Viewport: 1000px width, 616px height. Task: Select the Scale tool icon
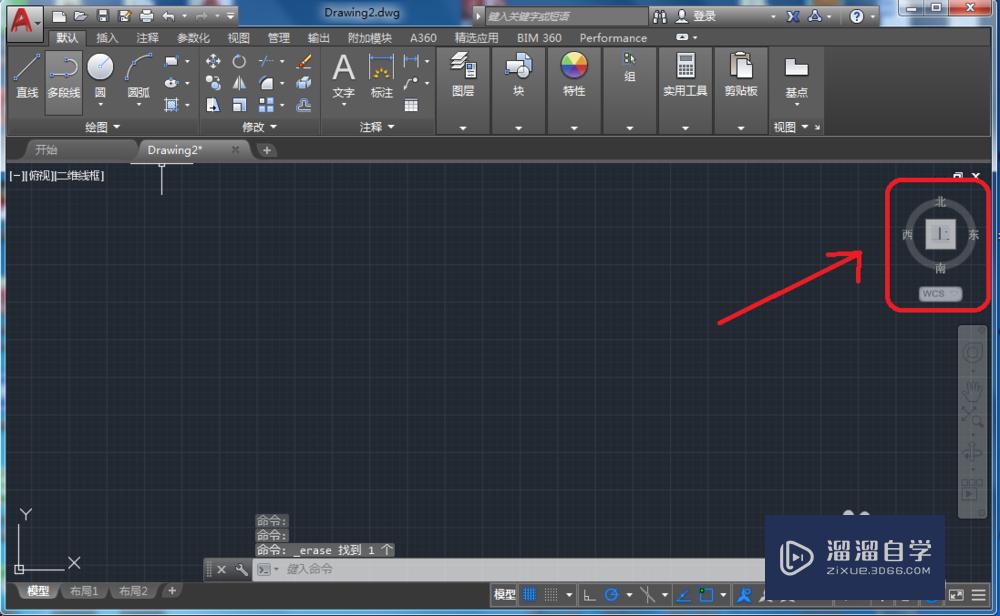pos(239,105)
